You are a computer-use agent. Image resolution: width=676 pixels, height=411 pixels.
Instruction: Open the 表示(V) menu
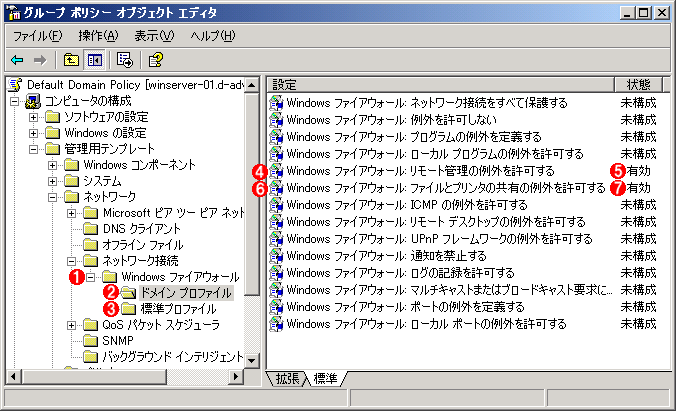click(154, 36)
